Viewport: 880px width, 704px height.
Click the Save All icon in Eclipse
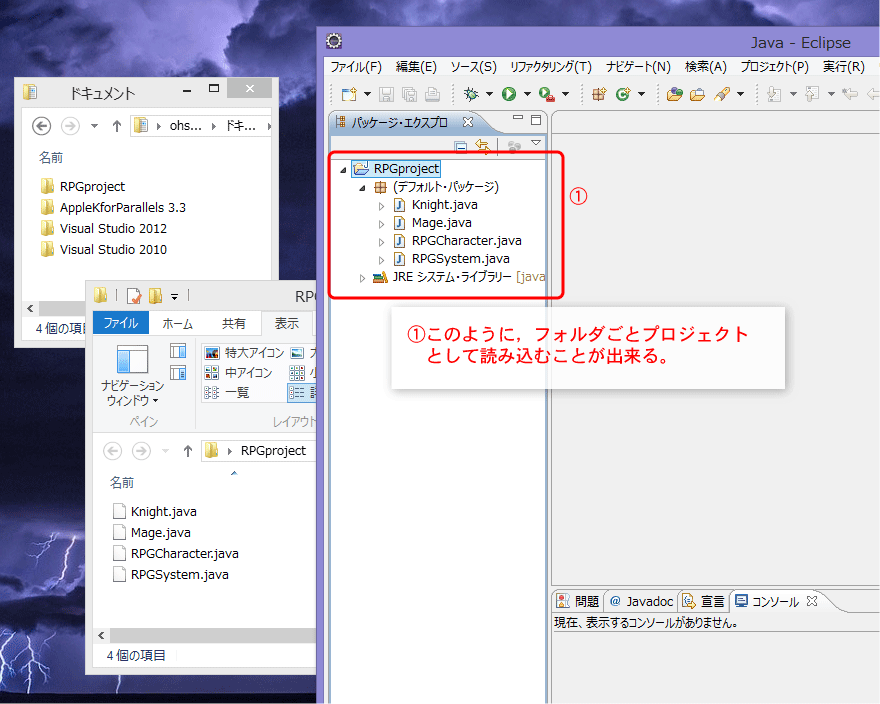pos(410,94)
